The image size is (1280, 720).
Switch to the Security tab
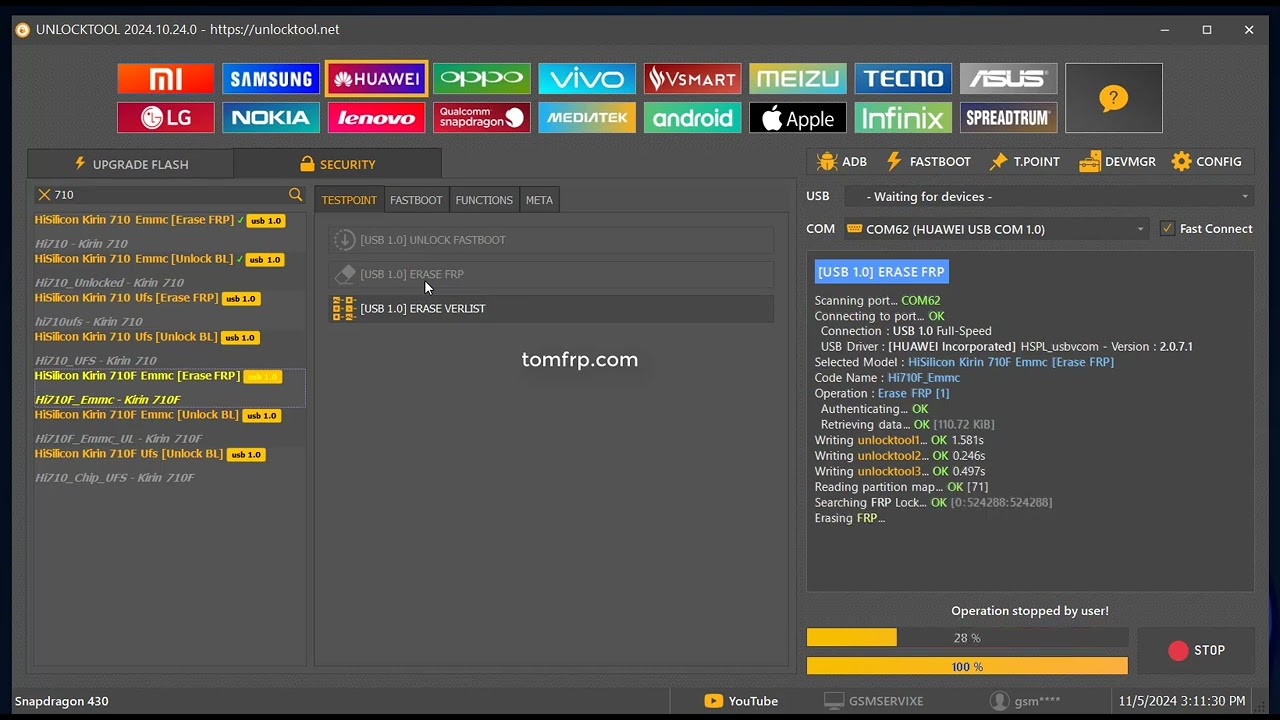[x=338, y=164]
